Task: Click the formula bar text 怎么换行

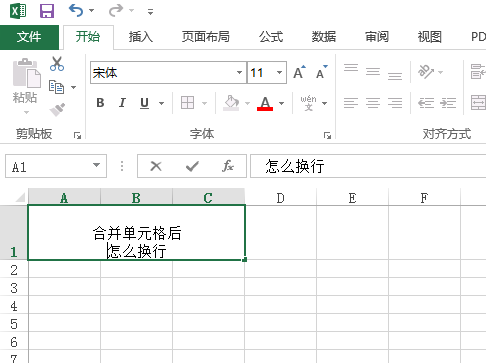Action: (x=295, y=166)
